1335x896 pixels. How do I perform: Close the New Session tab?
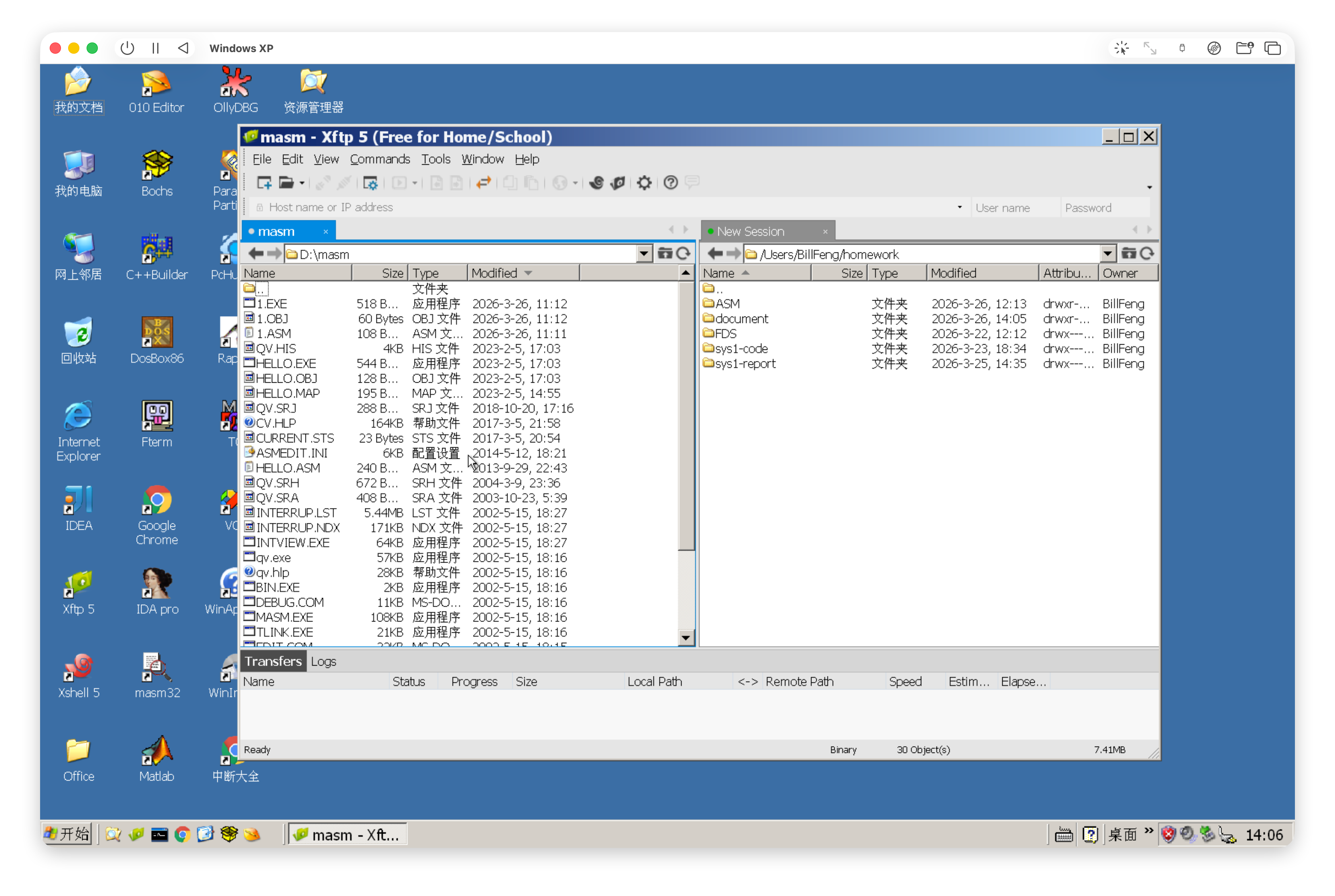click(825, 232)
